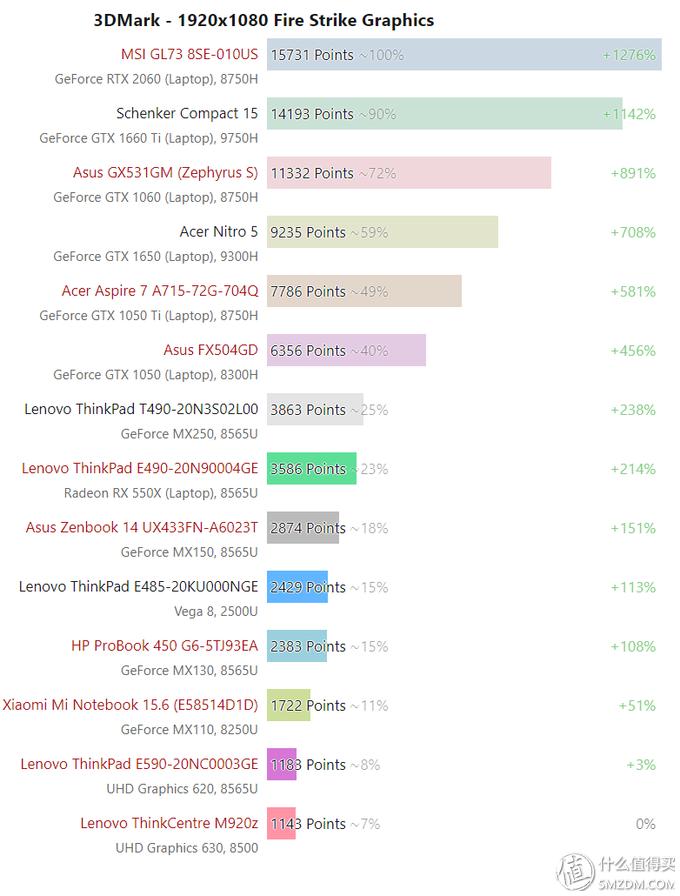Open Acer Aspire 7 A715-72G-704Q link

tap(160, 291)
